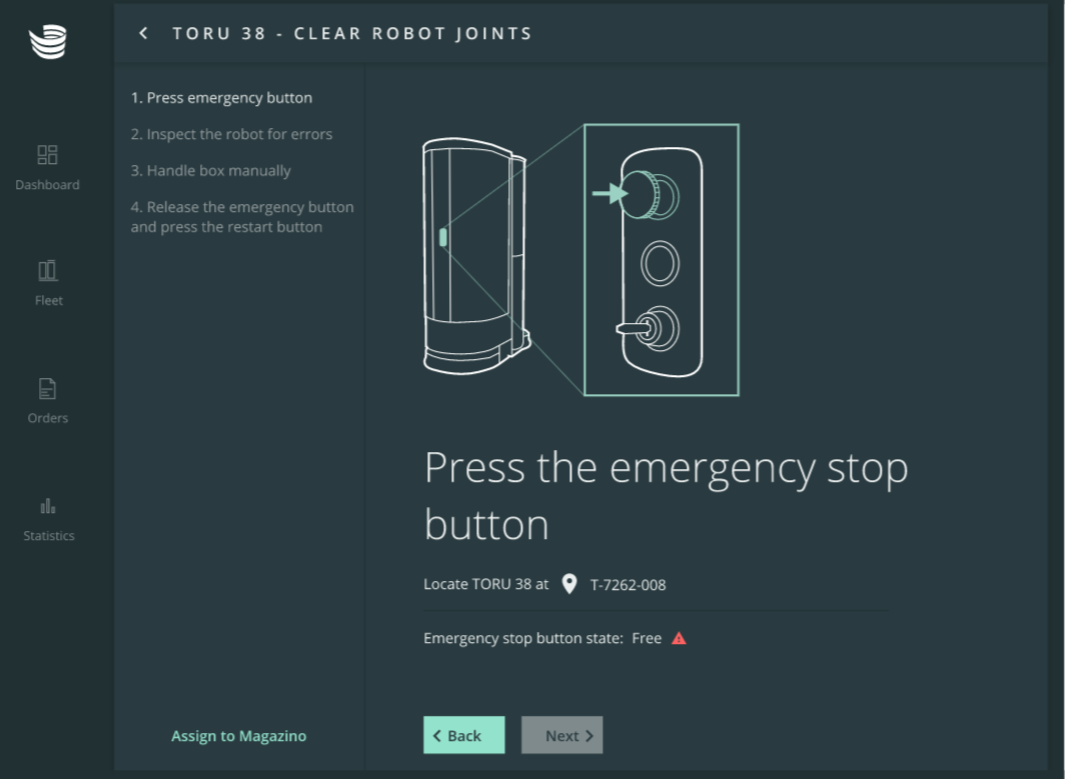Open the Statistics bar chart icon
The width and height of the screenshot is (1065, 779).
tap(48, 506)
